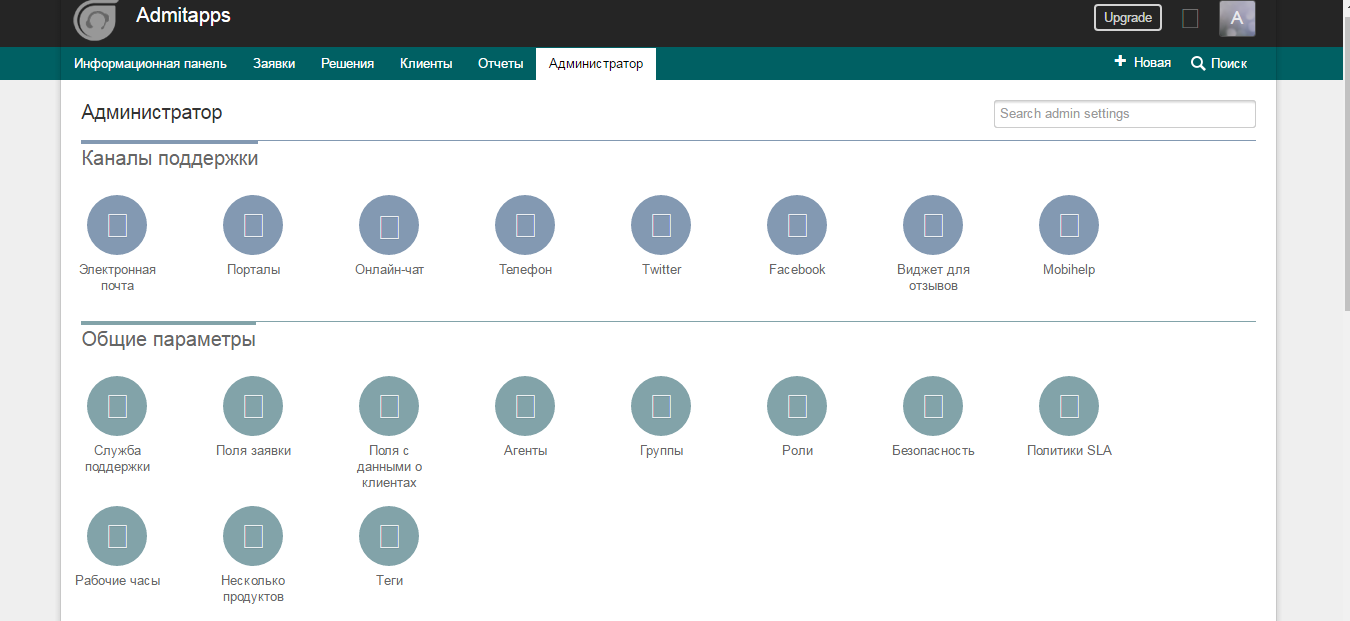The height and width of the screenshot is (621, 1350).
Task: Open Виджет для отзывов icon
Action: (933, 225)
